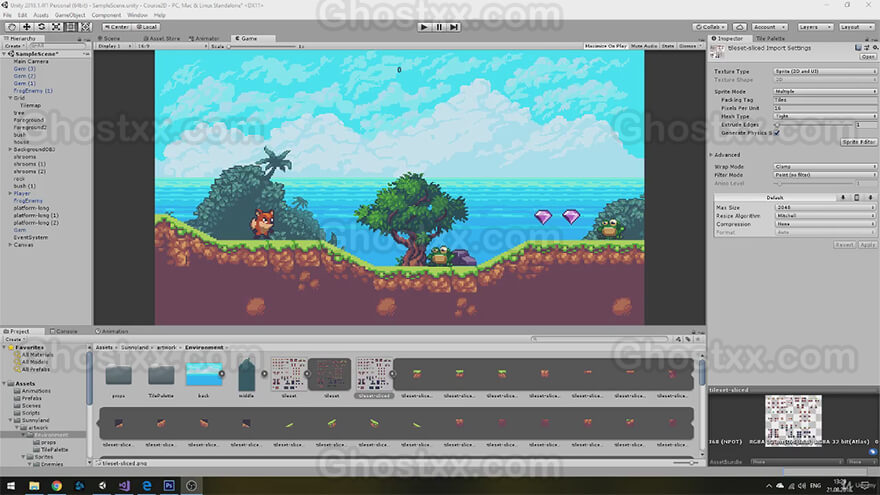Click the Sprite Editor button
Screen dimensions: 880x495
[x=858, y=142]
